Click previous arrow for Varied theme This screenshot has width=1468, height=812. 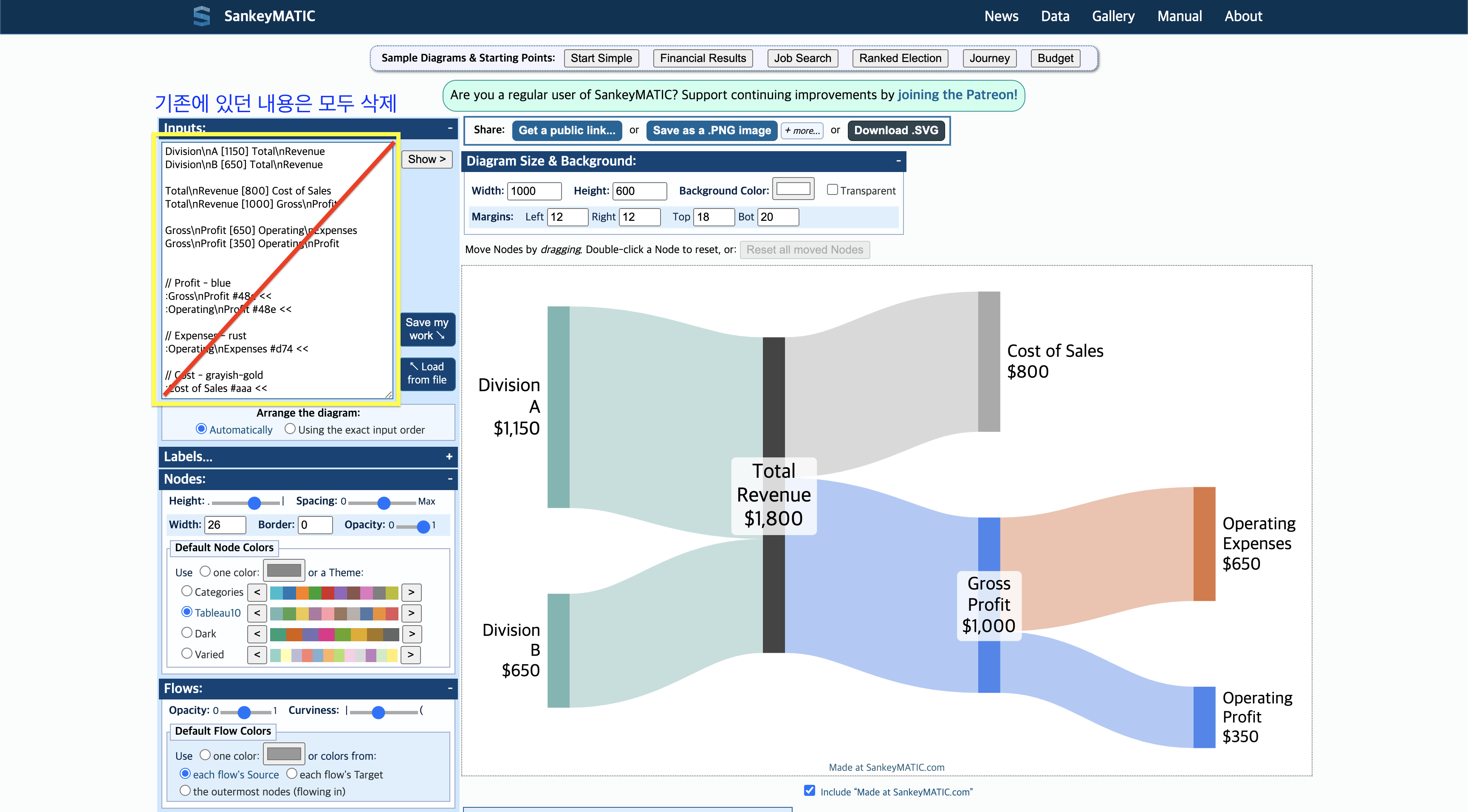(x=257, y=655)
